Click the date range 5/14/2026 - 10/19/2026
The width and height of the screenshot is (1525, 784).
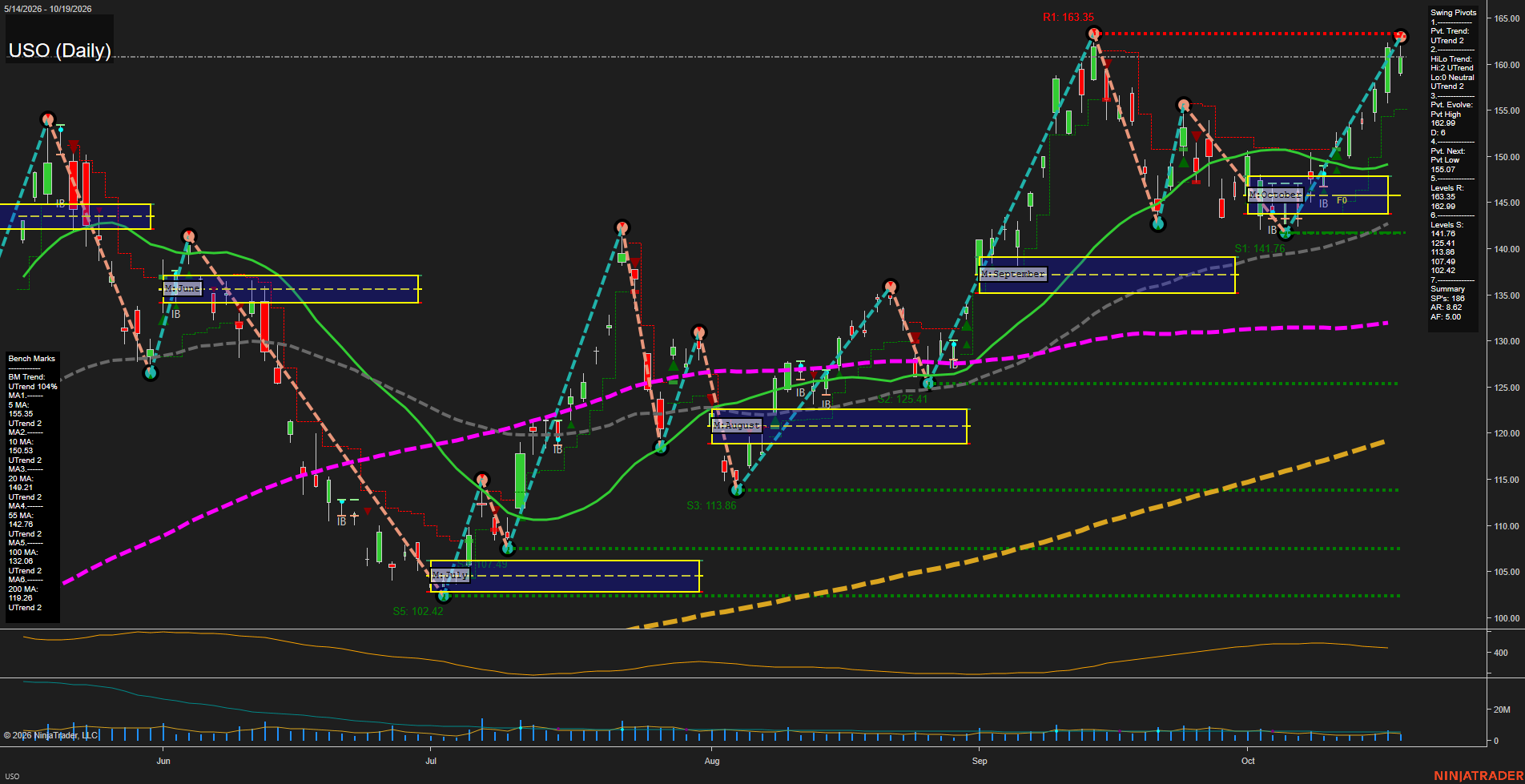click(x=49, y=9)
